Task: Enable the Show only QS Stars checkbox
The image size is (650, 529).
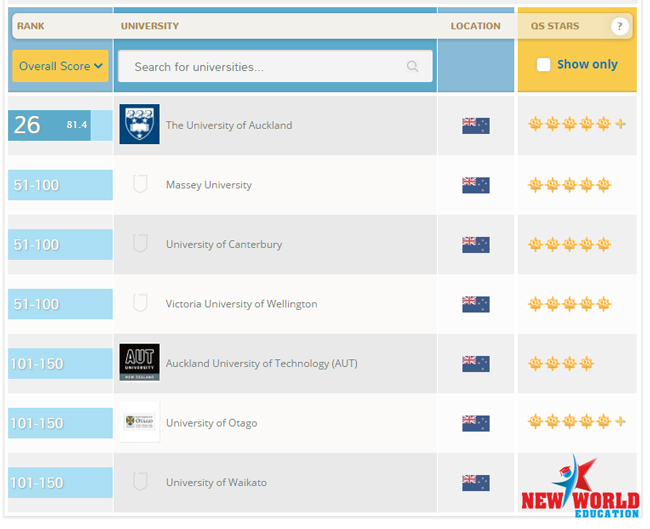Action: (544, 65)
